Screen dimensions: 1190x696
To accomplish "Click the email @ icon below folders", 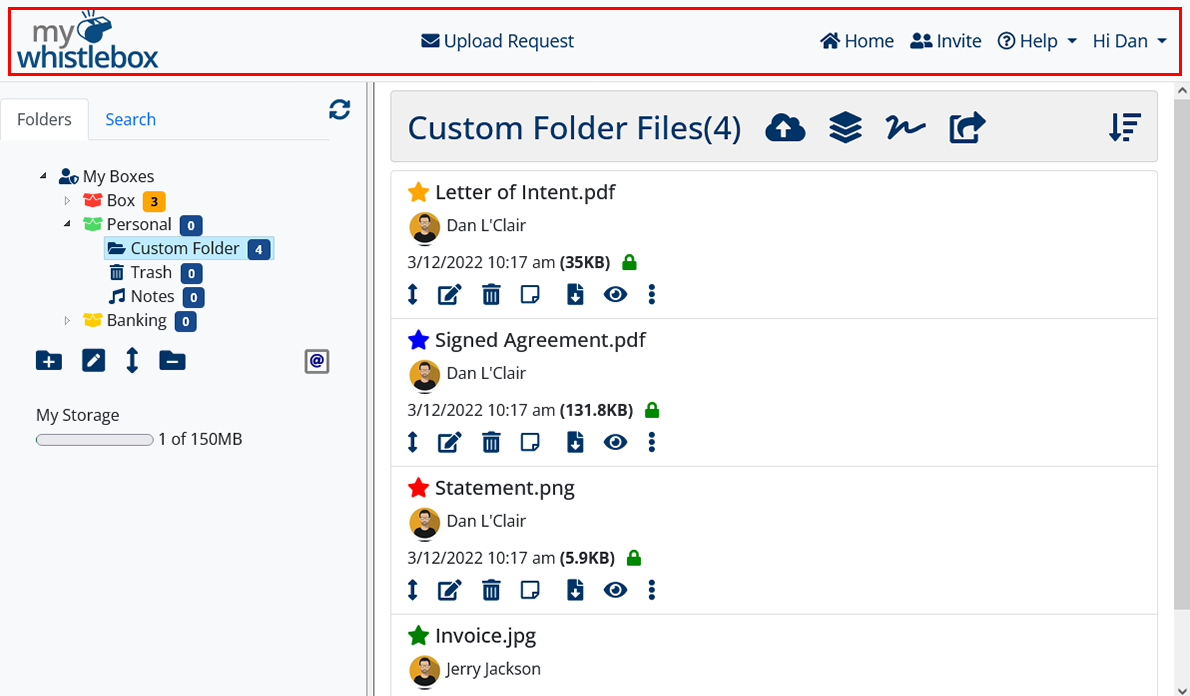I will [x=317, y=361].
